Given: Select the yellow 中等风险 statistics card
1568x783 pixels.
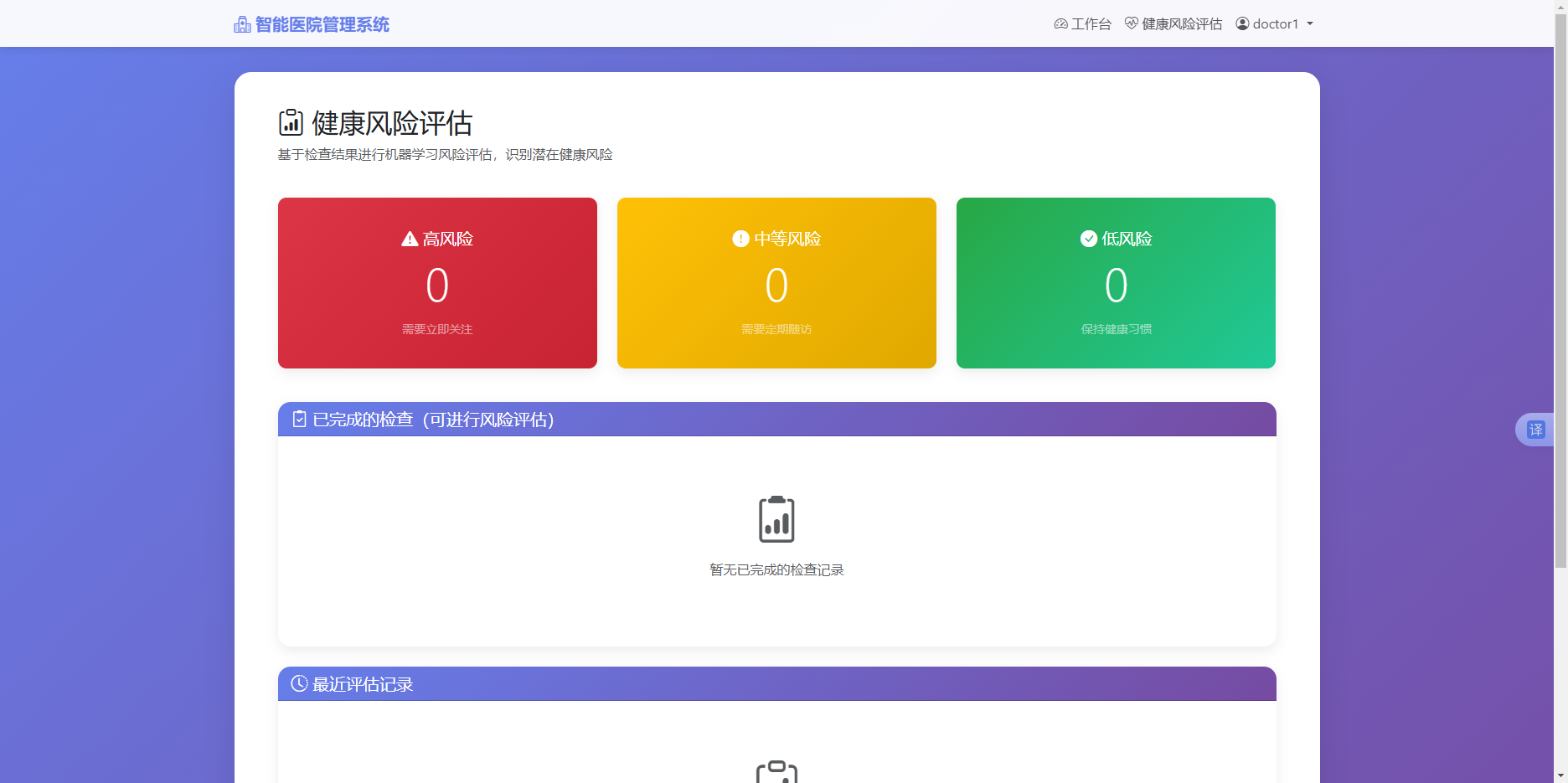Looking at the screenshot, I should click(776, 283).
